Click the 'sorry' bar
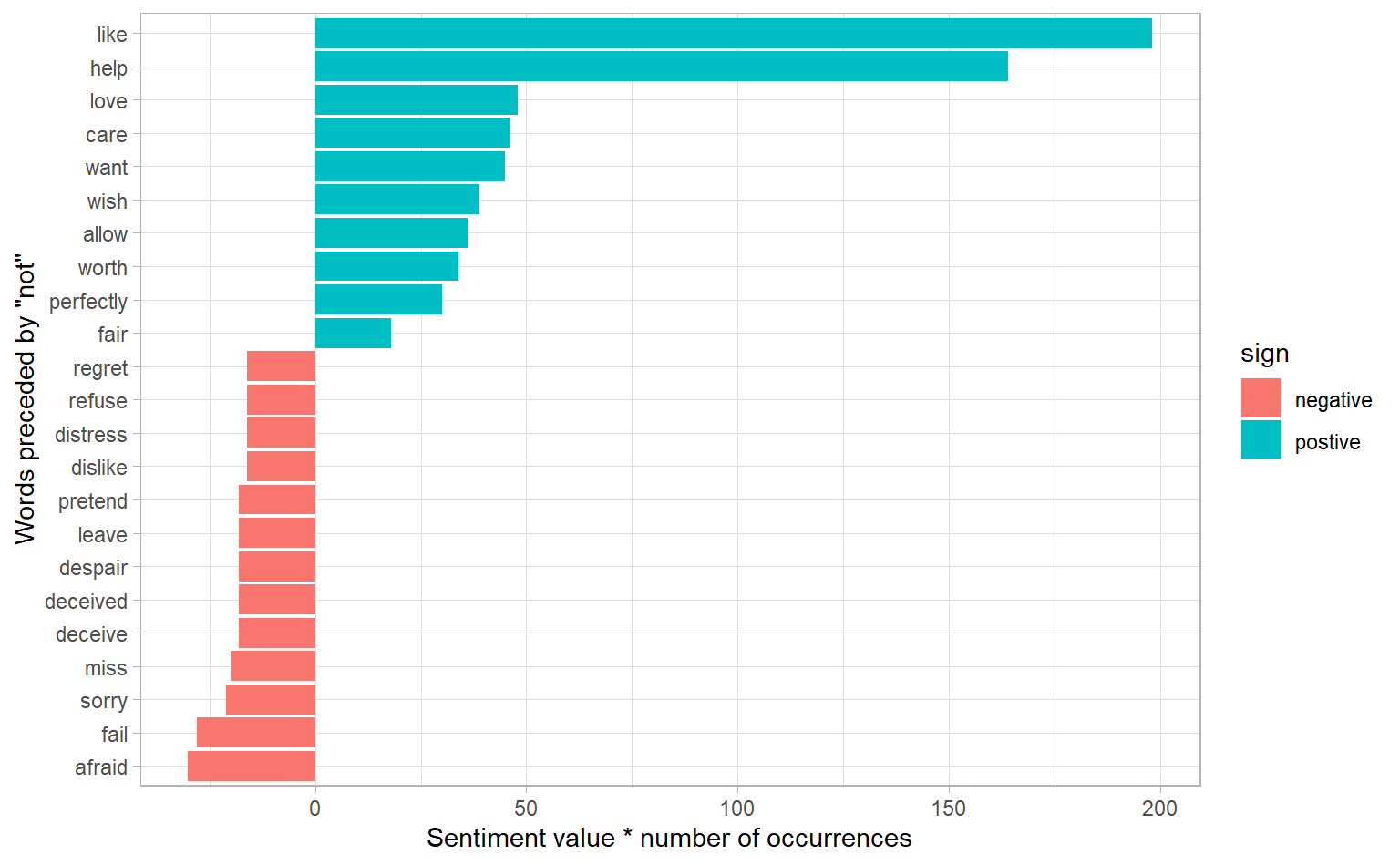The width and height of the screenshot is (1400, 865). pos(271,700)
